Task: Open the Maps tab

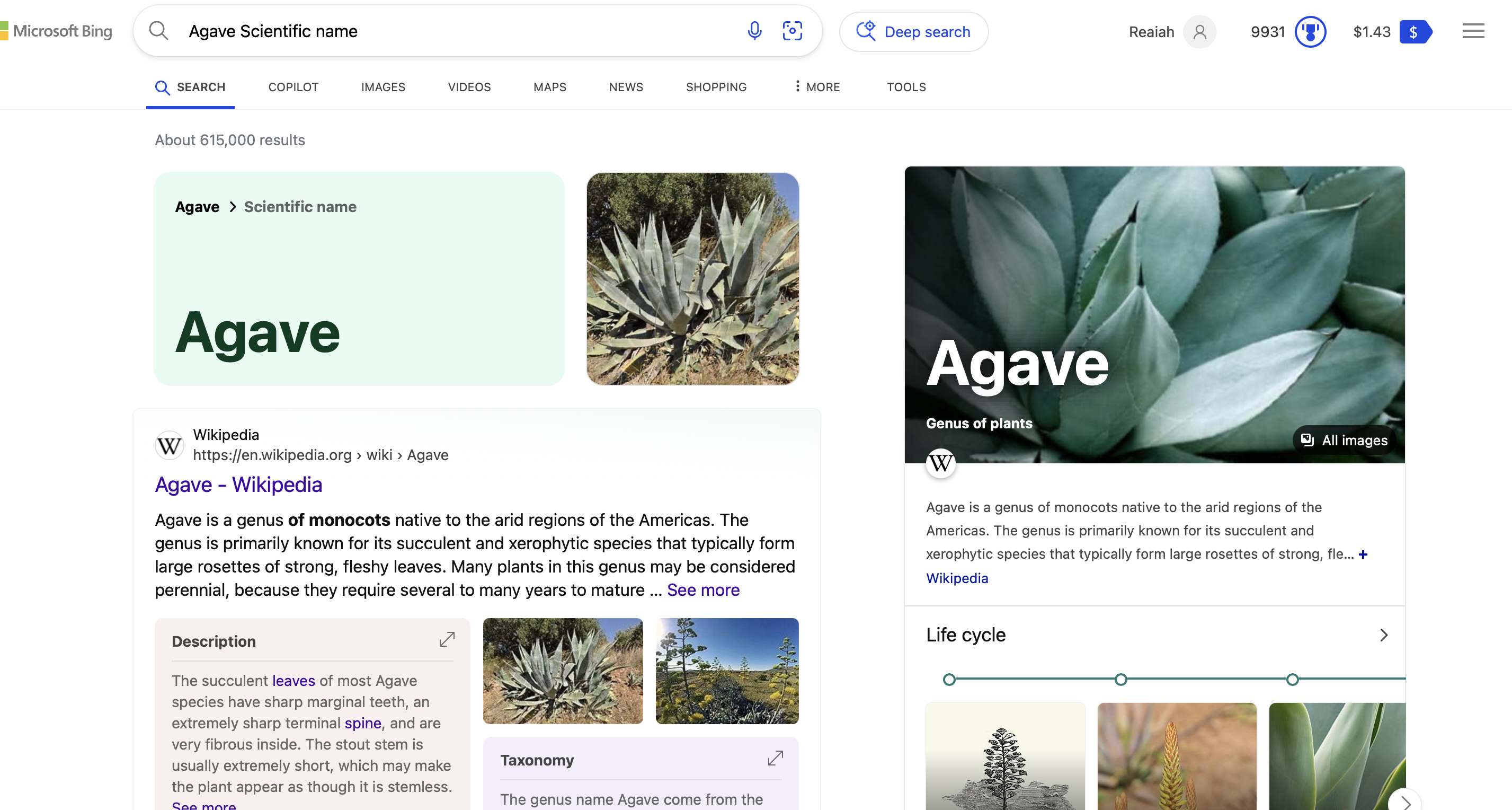Action: (x=549, y=87)
